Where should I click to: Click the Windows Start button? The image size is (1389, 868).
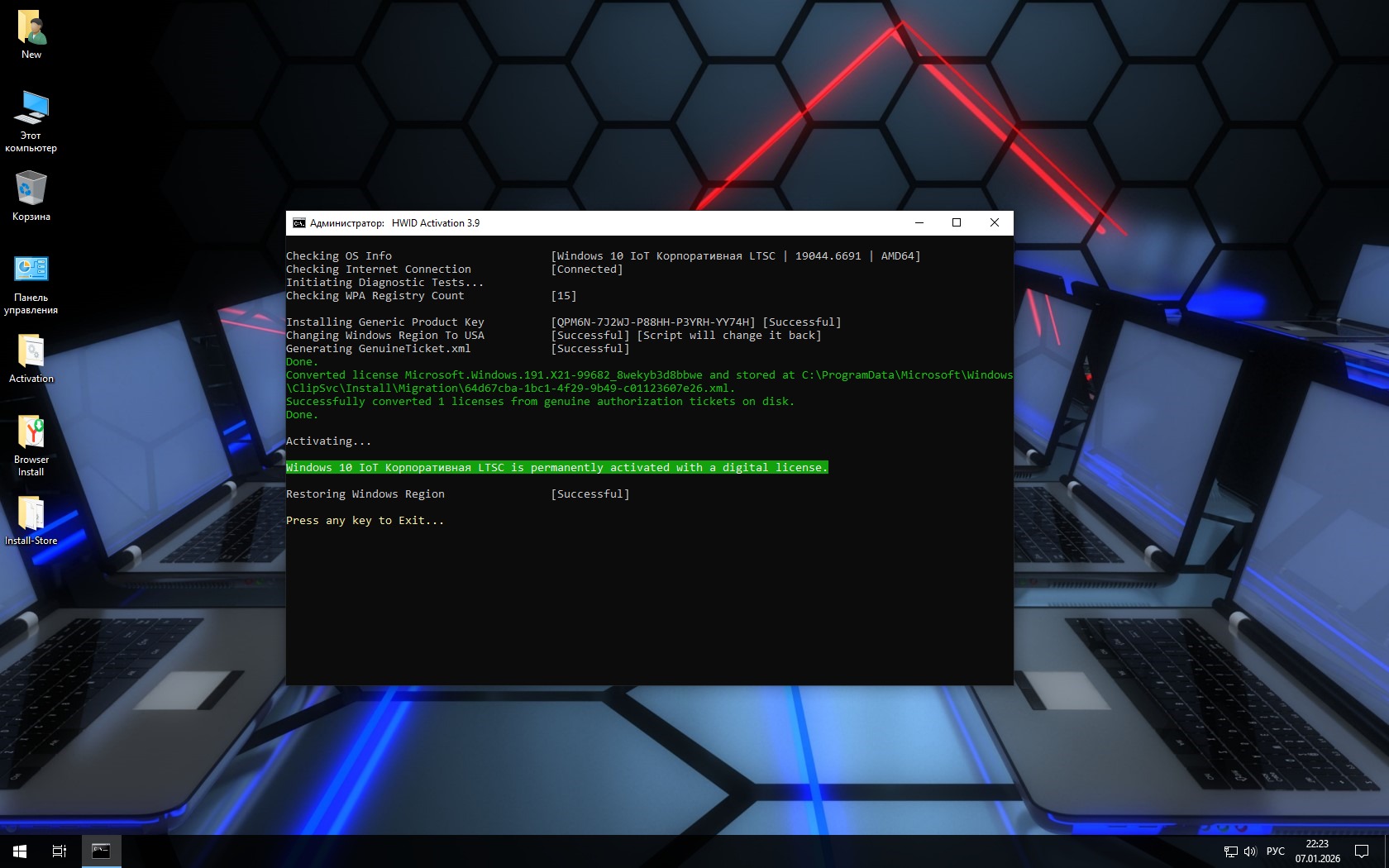pos(20,851)
